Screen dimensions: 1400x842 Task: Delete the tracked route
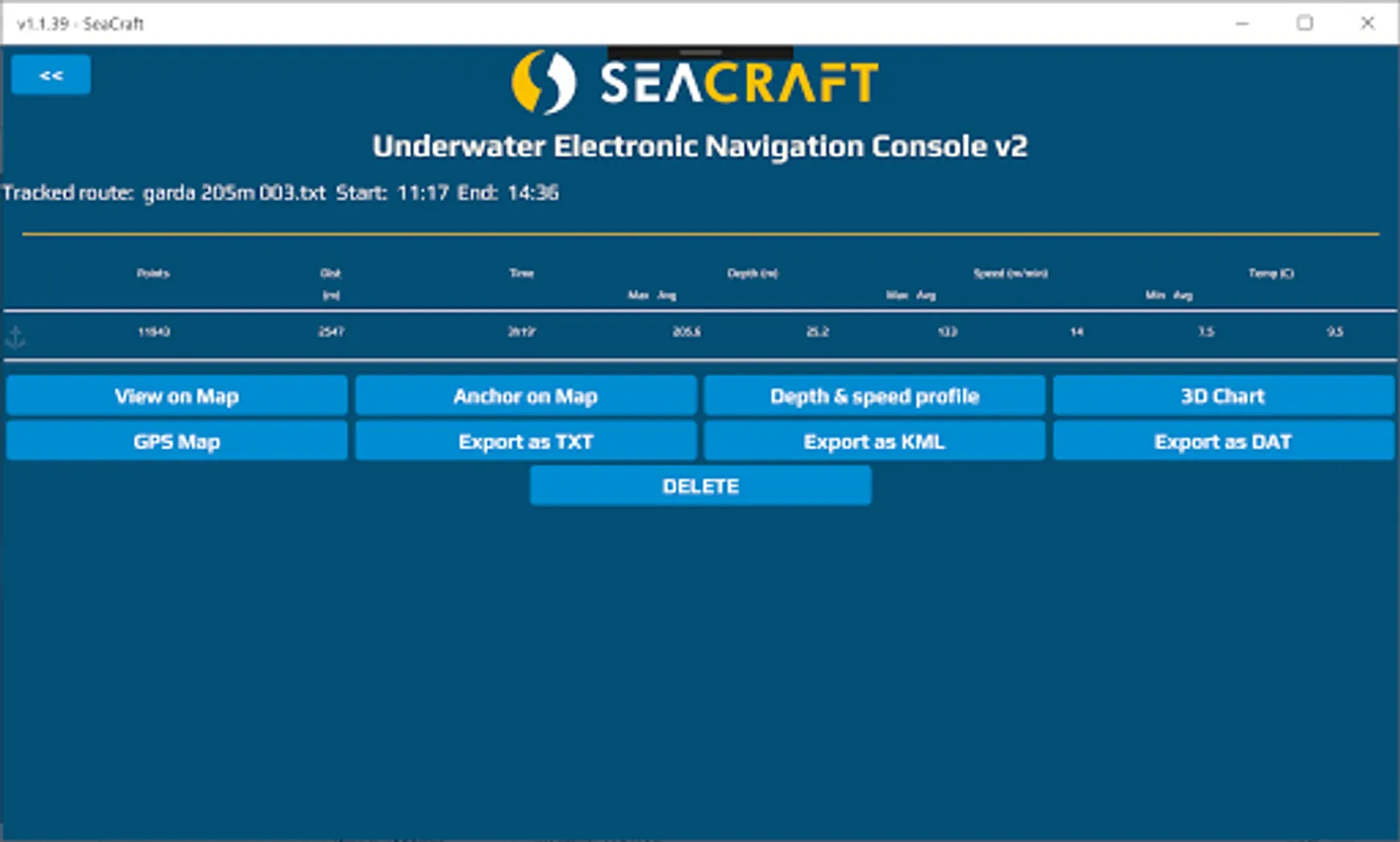[700, 485]
